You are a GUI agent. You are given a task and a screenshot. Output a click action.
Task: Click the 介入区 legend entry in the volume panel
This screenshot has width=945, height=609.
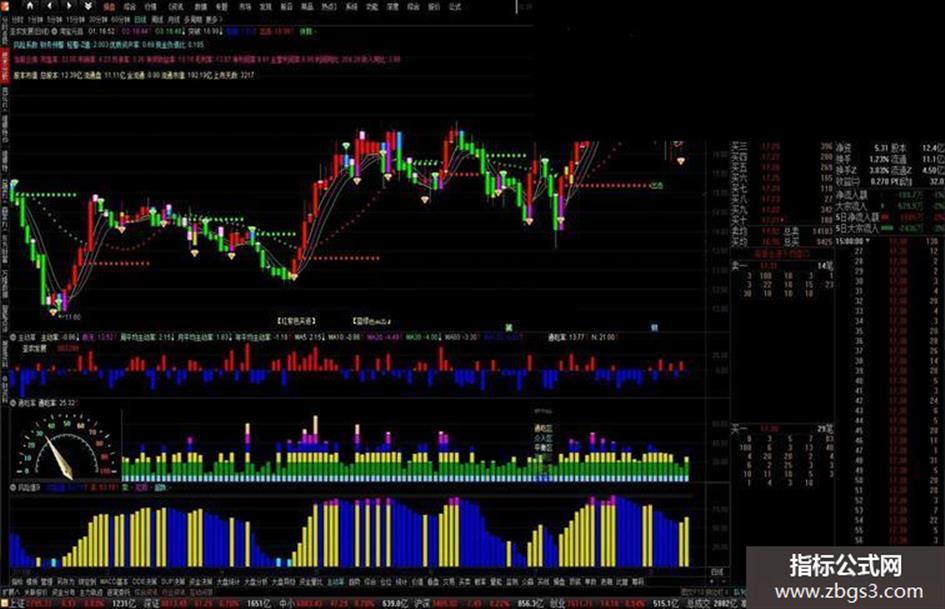tap(543, 438)
